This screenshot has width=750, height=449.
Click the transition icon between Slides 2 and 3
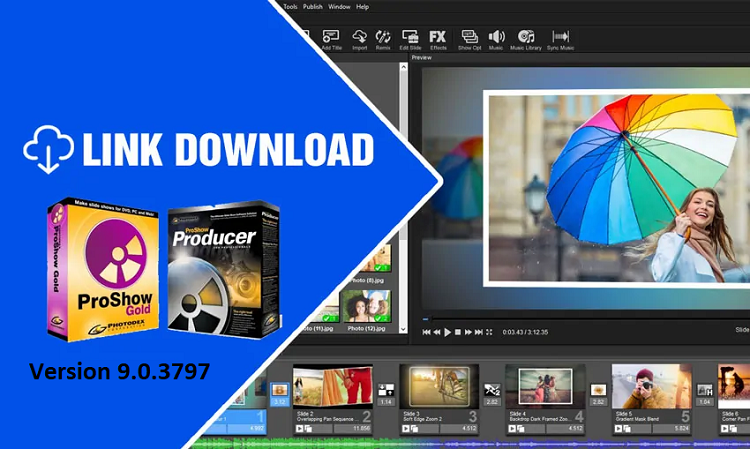386,390
